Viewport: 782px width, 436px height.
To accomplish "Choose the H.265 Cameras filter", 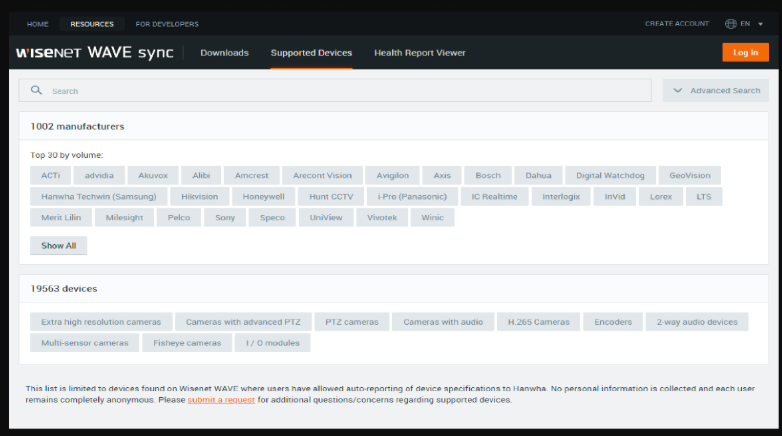I will tap(538, 322).
